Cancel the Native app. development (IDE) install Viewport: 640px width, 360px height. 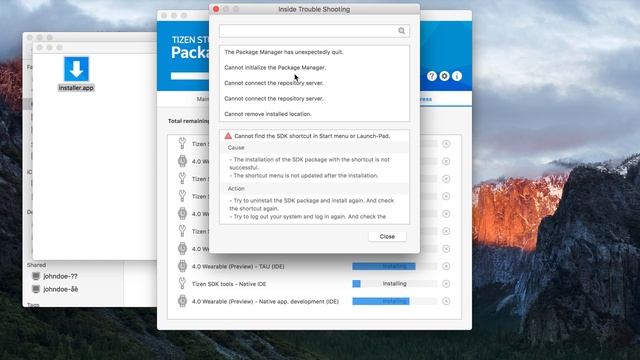(x=446, y=302)
